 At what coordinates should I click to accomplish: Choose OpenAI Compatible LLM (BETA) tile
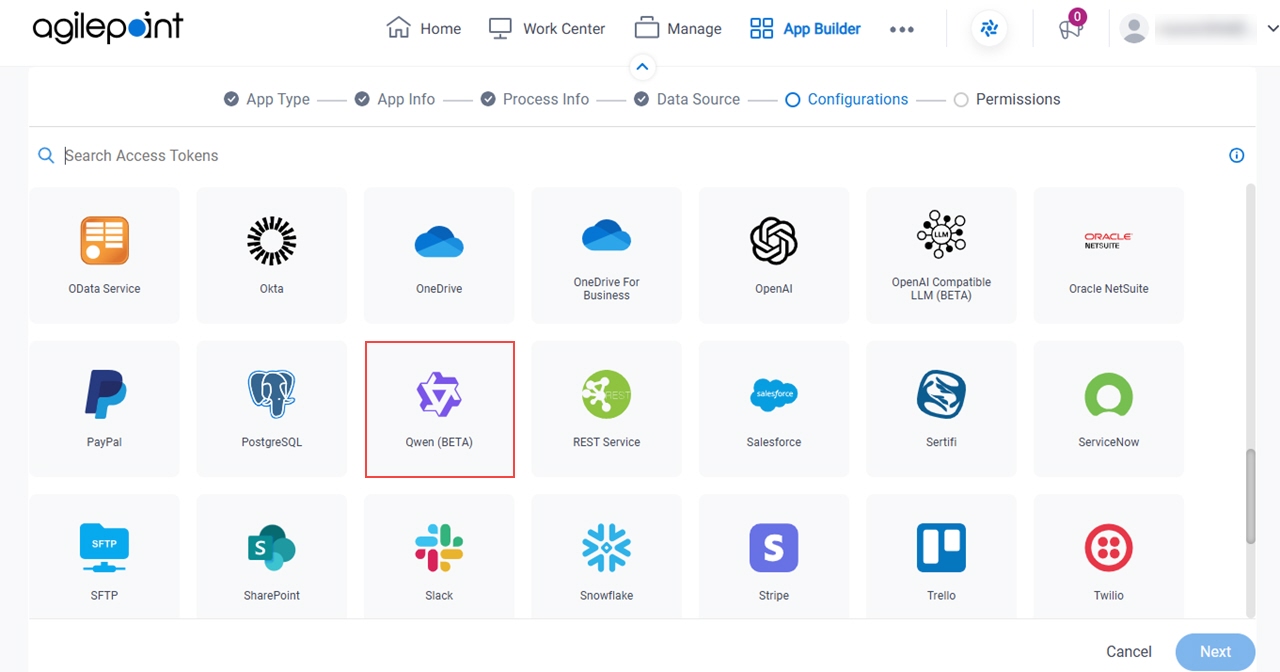coord(941,255)
